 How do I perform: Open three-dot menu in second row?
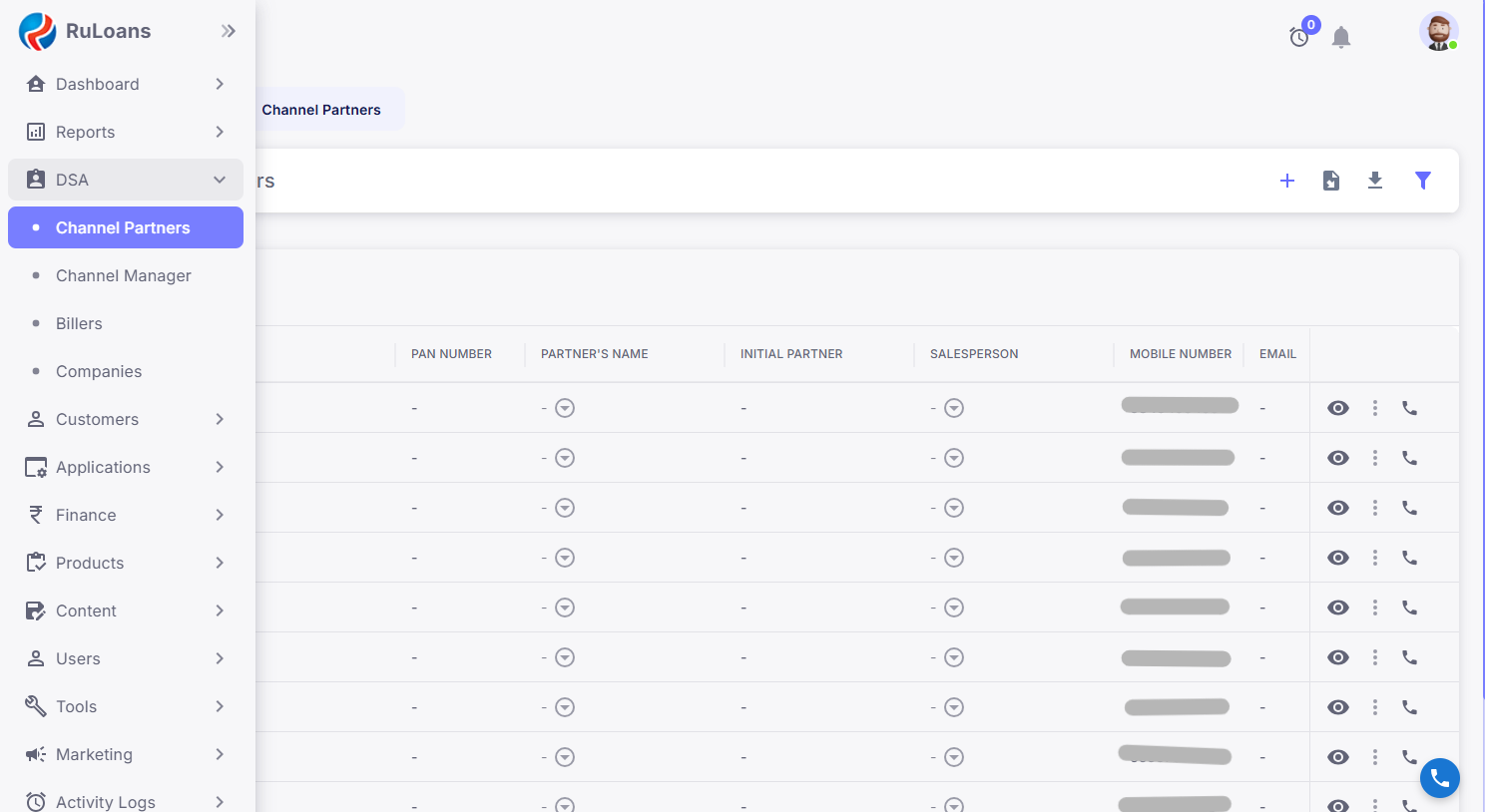click(x=1375, y=458)
